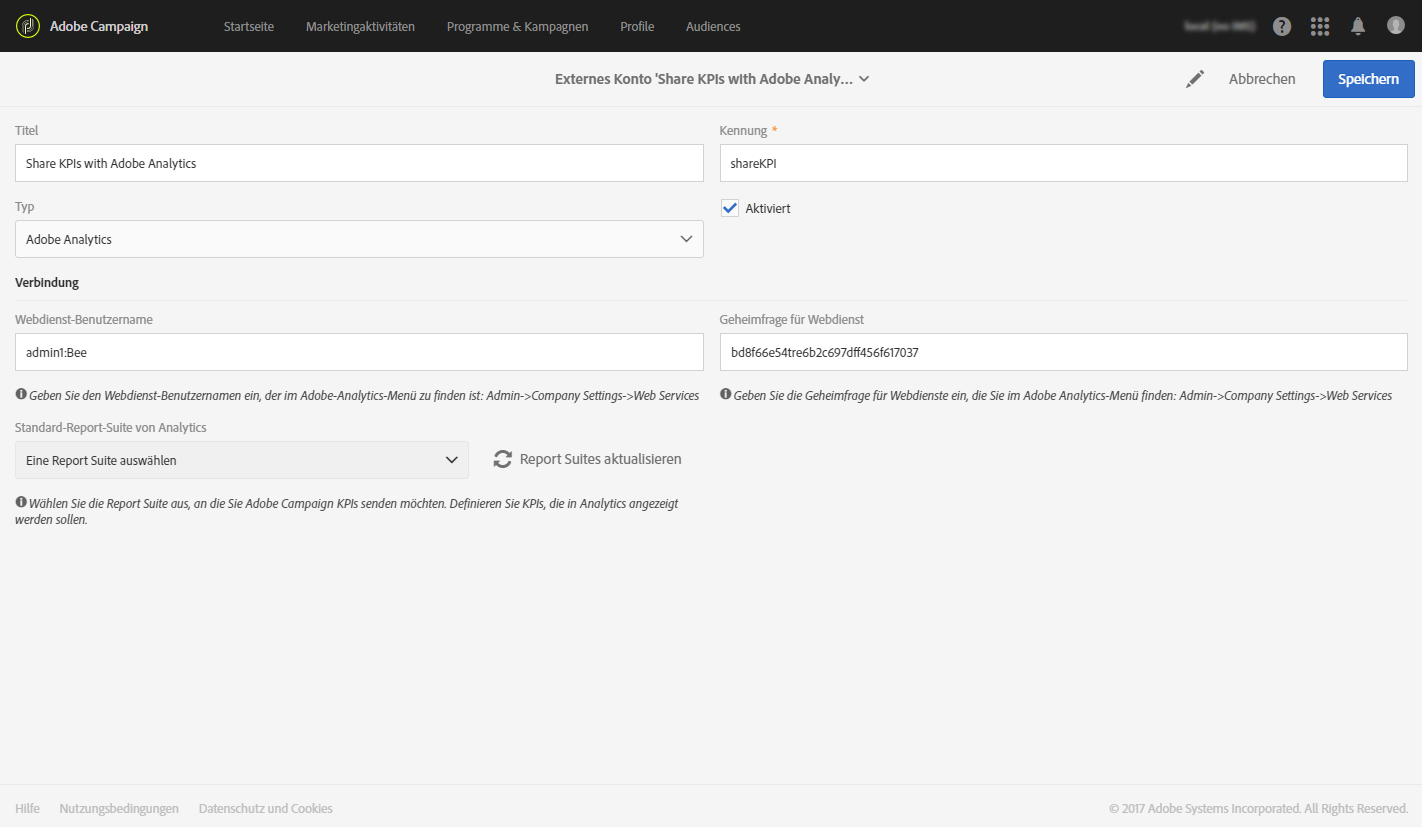Viewport: 1422px width, 827px height.
Task: Open the Profile menu item
Action: (637, 27)
